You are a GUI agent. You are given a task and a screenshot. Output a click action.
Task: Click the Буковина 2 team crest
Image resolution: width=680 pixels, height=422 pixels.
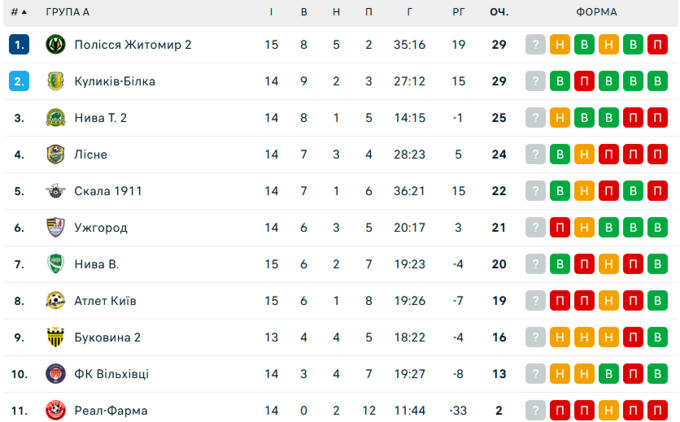coord(55,337)
